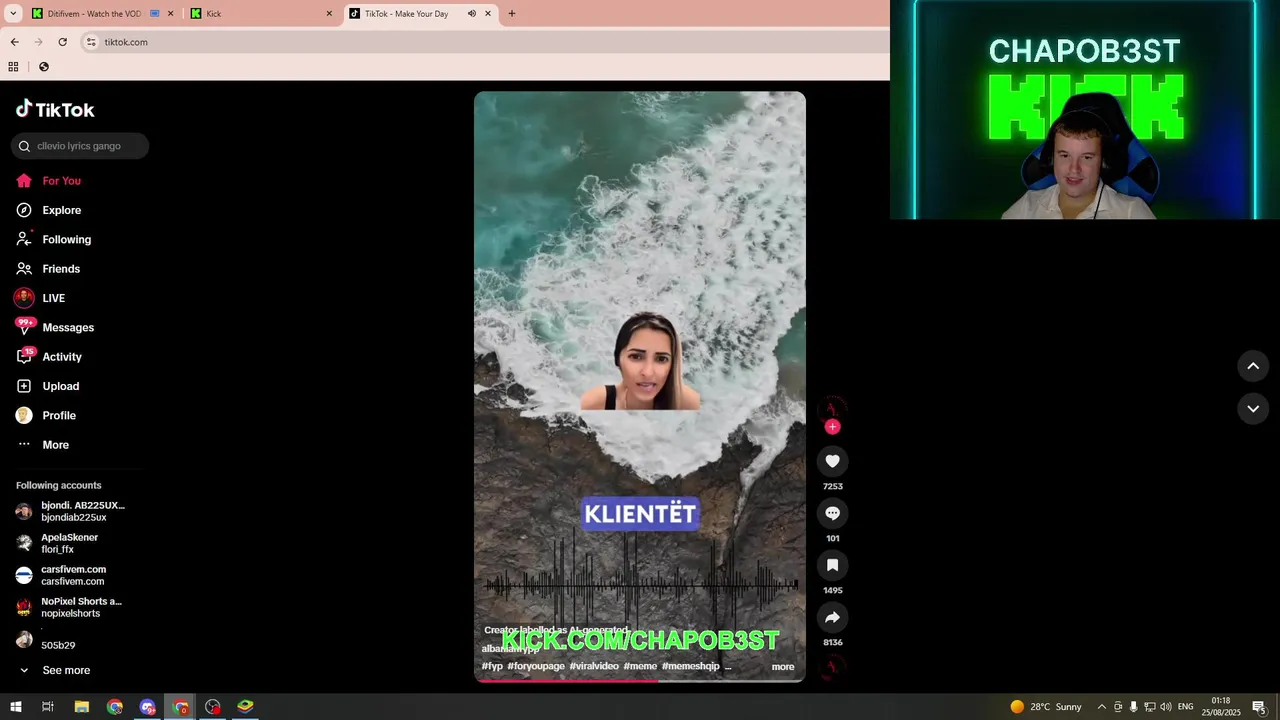Open the volume control in system tray
The width and height of the screenshot is (1280, 720).
1166,707
